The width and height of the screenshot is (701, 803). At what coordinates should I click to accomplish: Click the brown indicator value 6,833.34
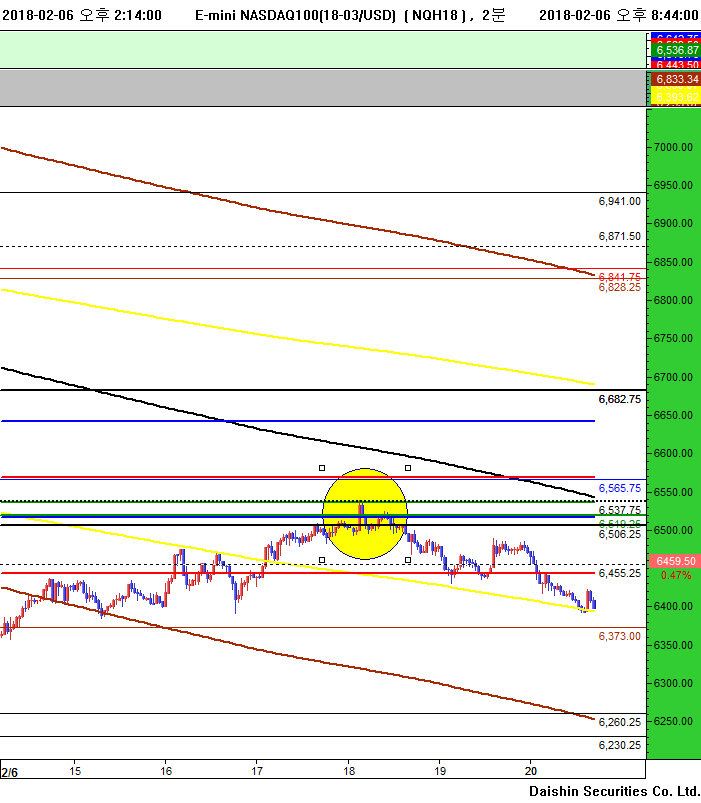click(x=677, y=79)
